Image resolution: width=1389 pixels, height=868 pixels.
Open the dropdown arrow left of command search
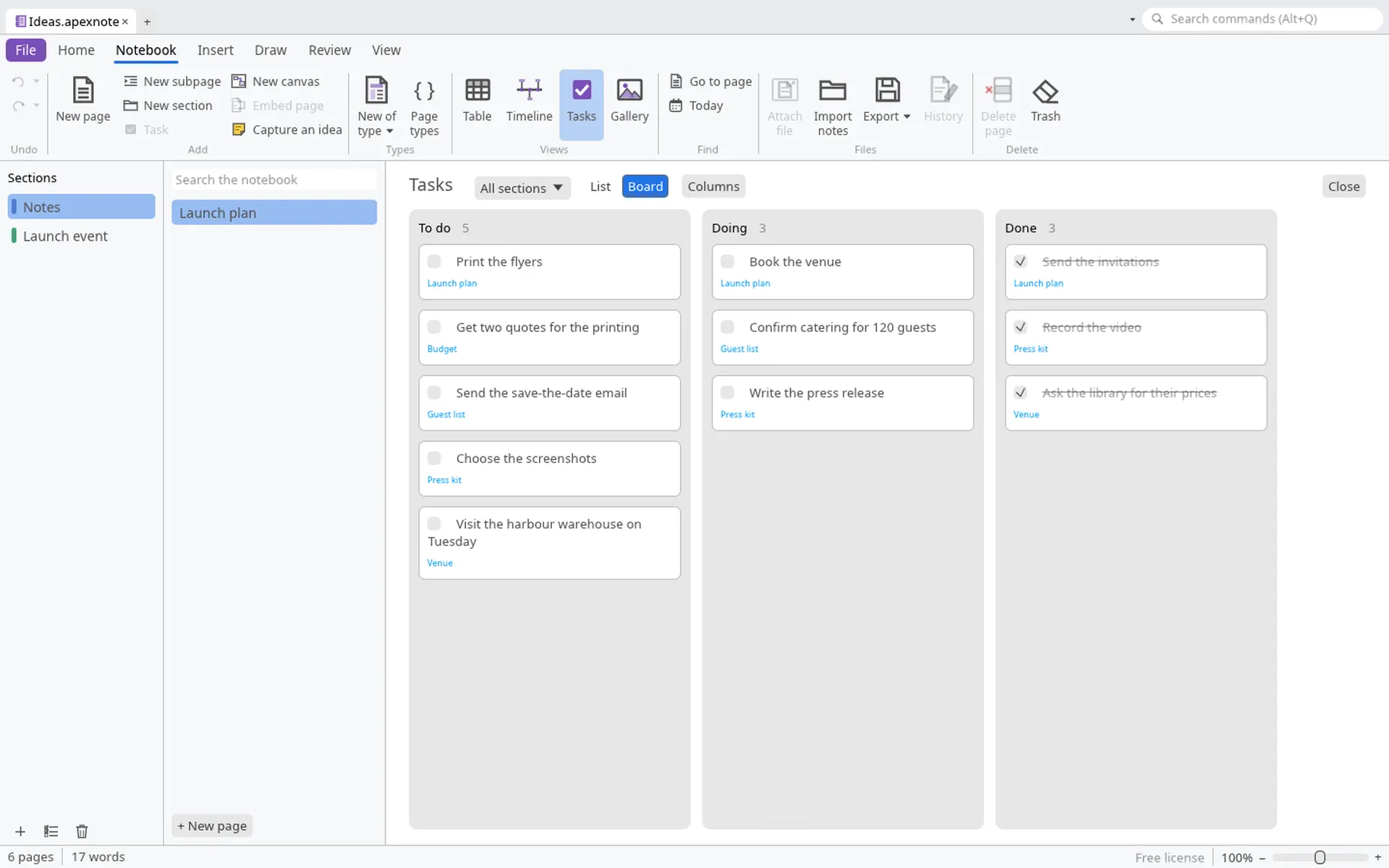(1132, 20)
